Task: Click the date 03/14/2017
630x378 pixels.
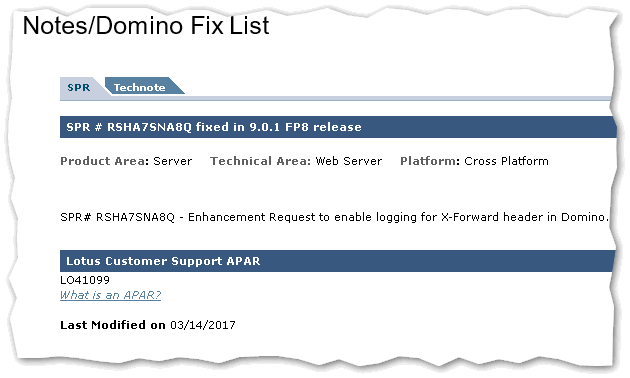Action: [203, 325]
